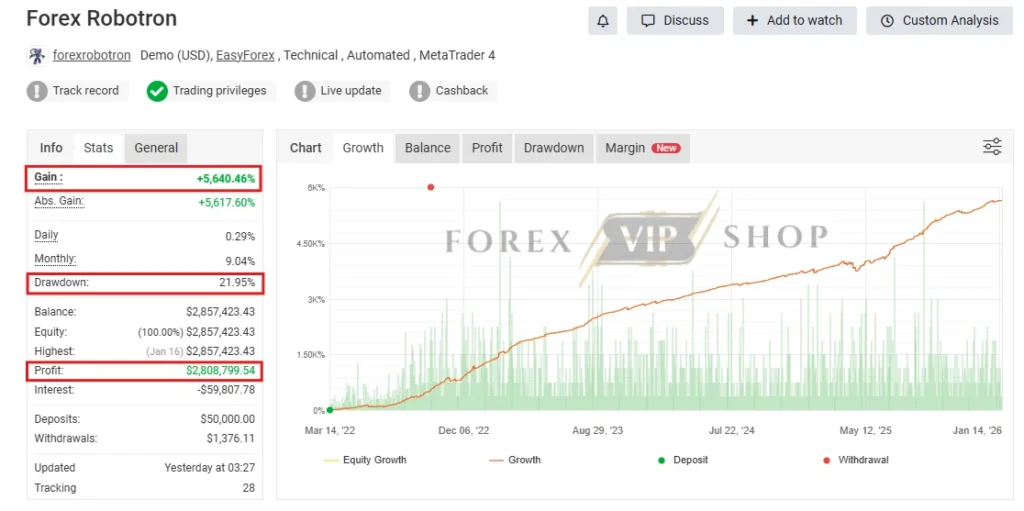Click the Profit value $2,808,799.54
Image resolution: width=1024 pixels, height=511 pixels.
(221, 371)
